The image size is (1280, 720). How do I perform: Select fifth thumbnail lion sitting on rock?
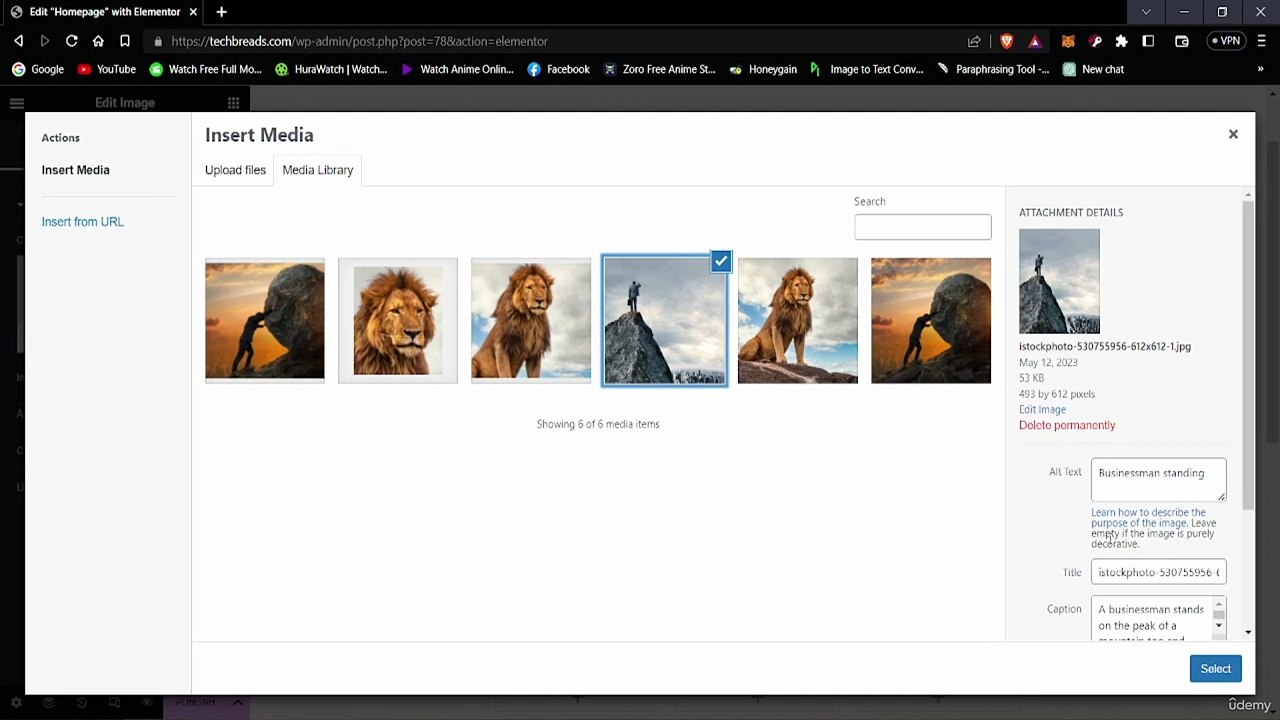pyautogui.click(x=797, y=320)
